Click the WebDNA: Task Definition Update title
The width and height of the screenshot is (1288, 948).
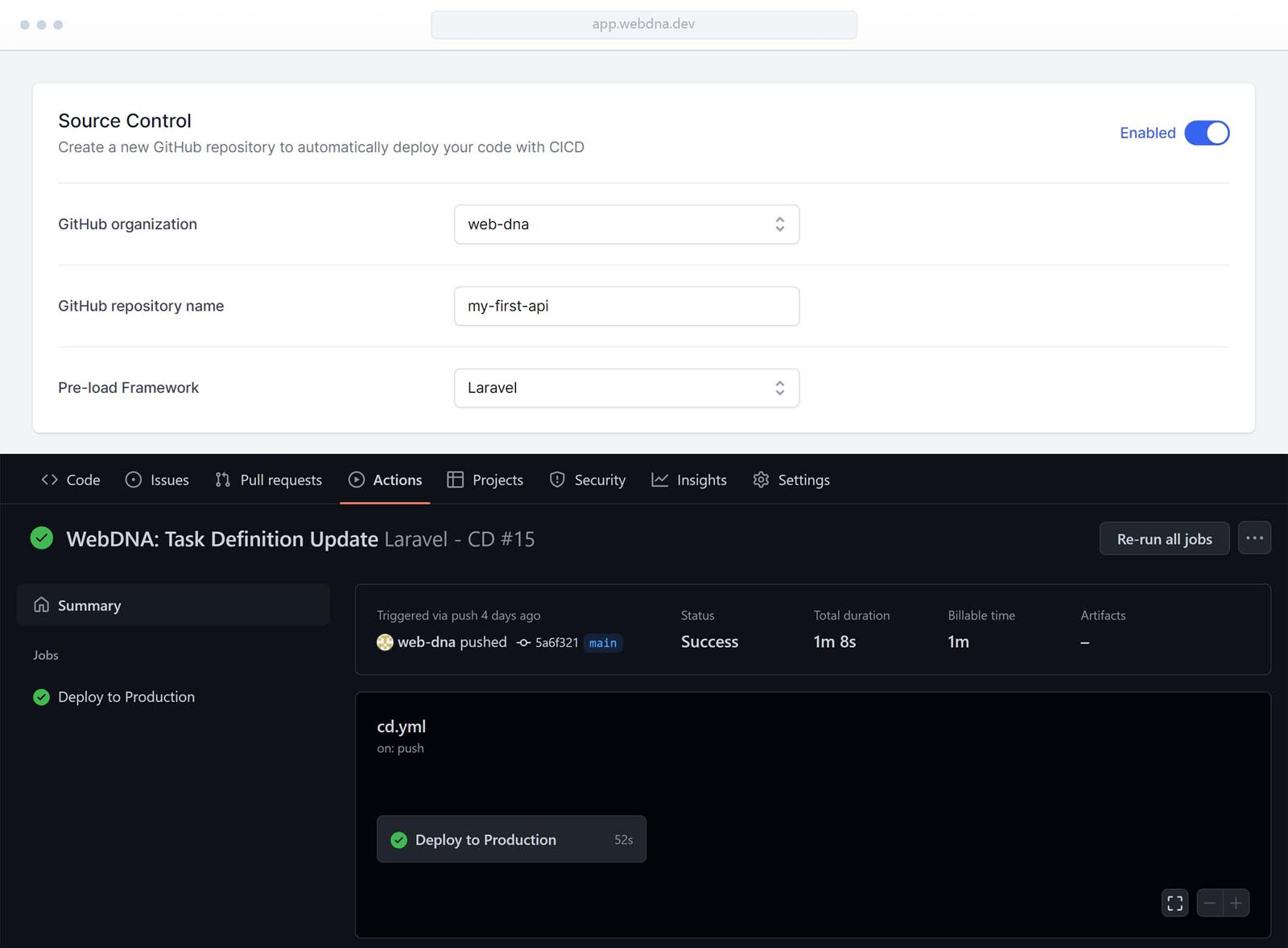tap(222, 538)
